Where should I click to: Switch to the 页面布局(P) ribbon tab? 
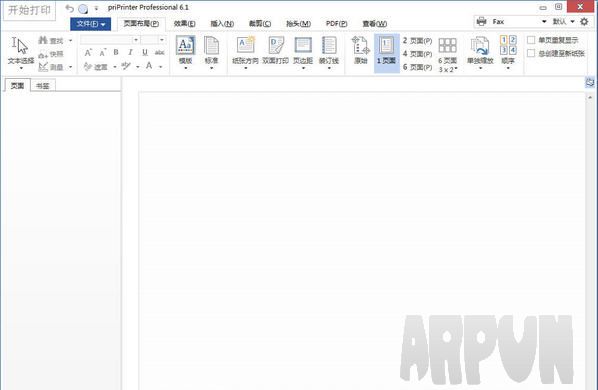click(141, 24)
